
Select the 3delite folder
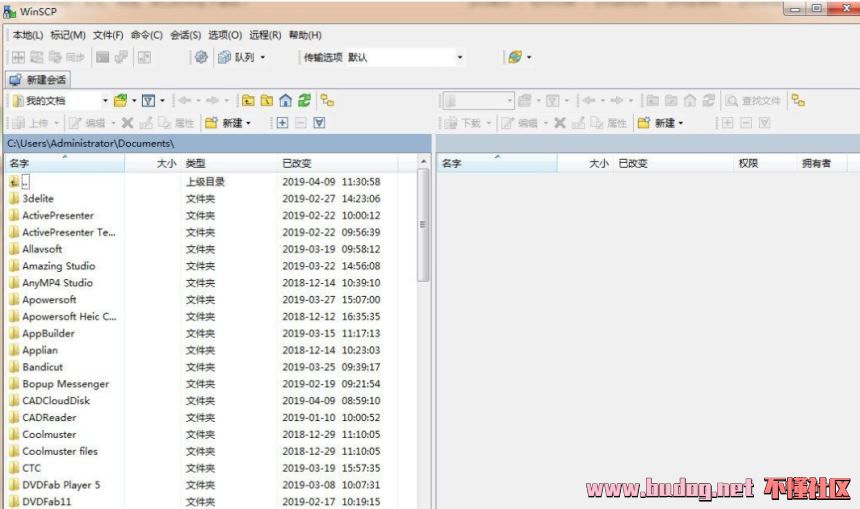click(38, 199)
